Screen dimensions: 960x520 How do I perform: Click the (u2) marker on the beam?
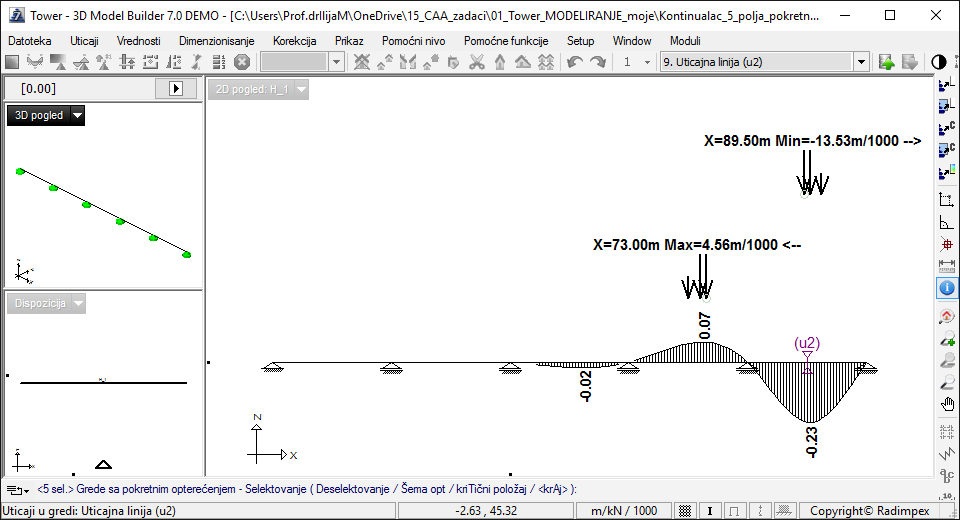click(x=807, y=344)
